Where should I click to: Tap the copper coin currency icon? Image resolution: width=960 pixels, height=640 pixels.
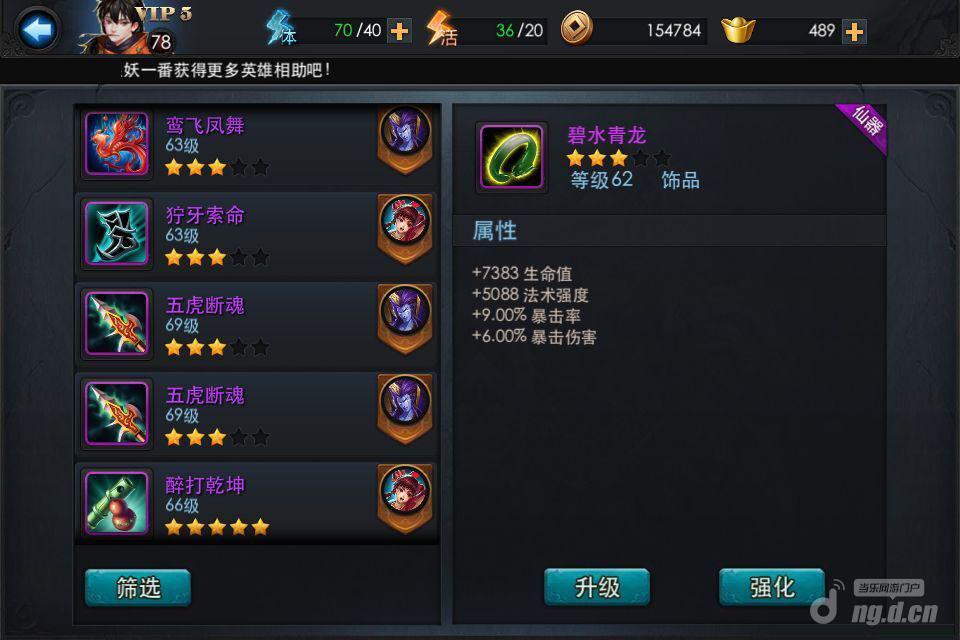pyautogui.click(x=577, y=29)
